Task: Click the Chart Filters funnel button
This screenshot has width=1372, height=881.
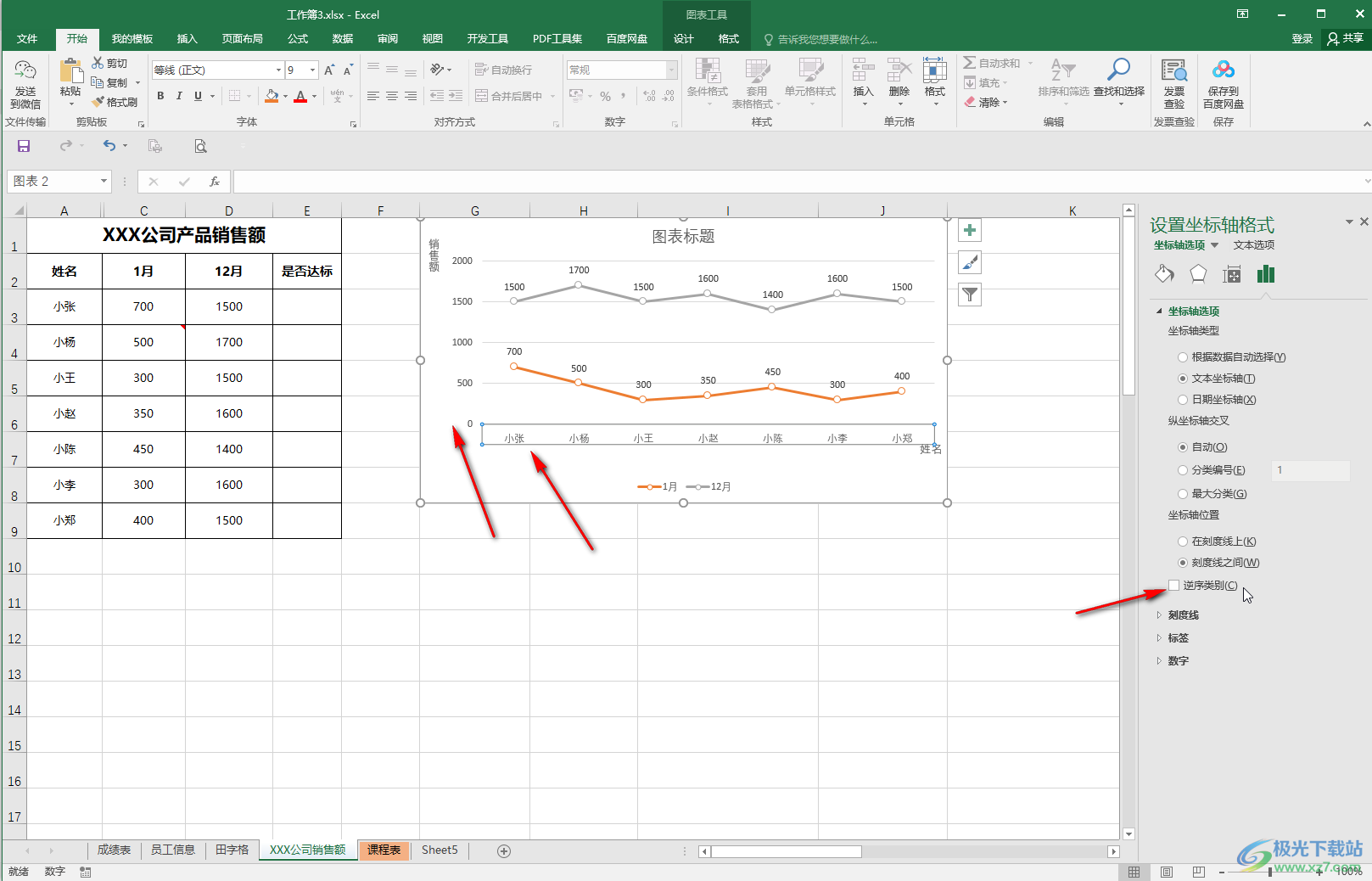Action: (x=970, y=295)
